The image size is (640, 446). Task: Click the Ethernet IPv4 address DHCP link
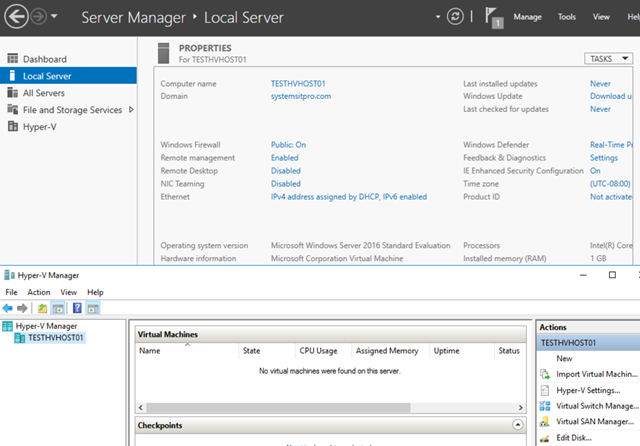click(x=349, y=197)
